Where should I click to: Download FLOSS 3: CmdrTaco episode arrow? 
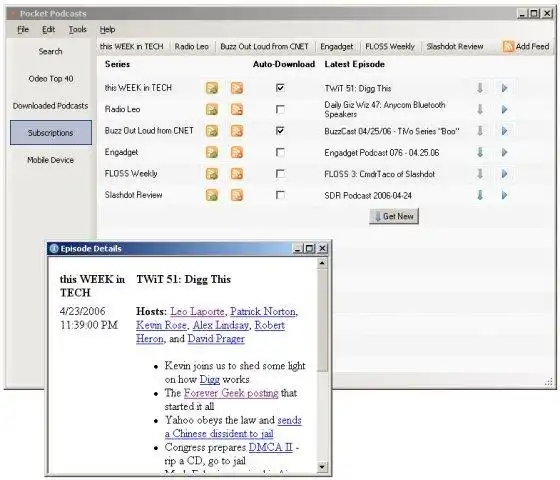[480, 174]
